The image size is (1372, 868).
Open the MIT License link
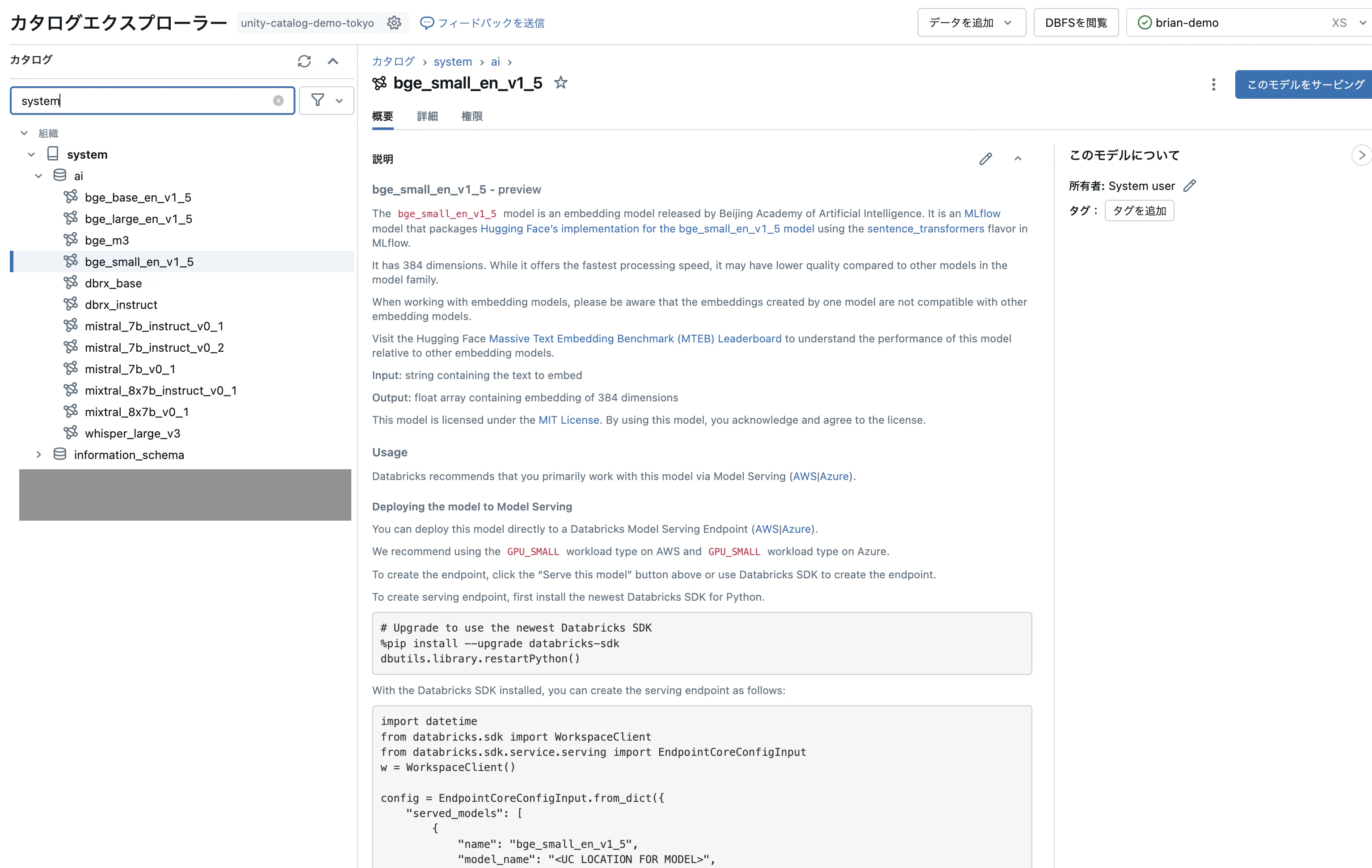pyautogui.click(x=568, y=420)
